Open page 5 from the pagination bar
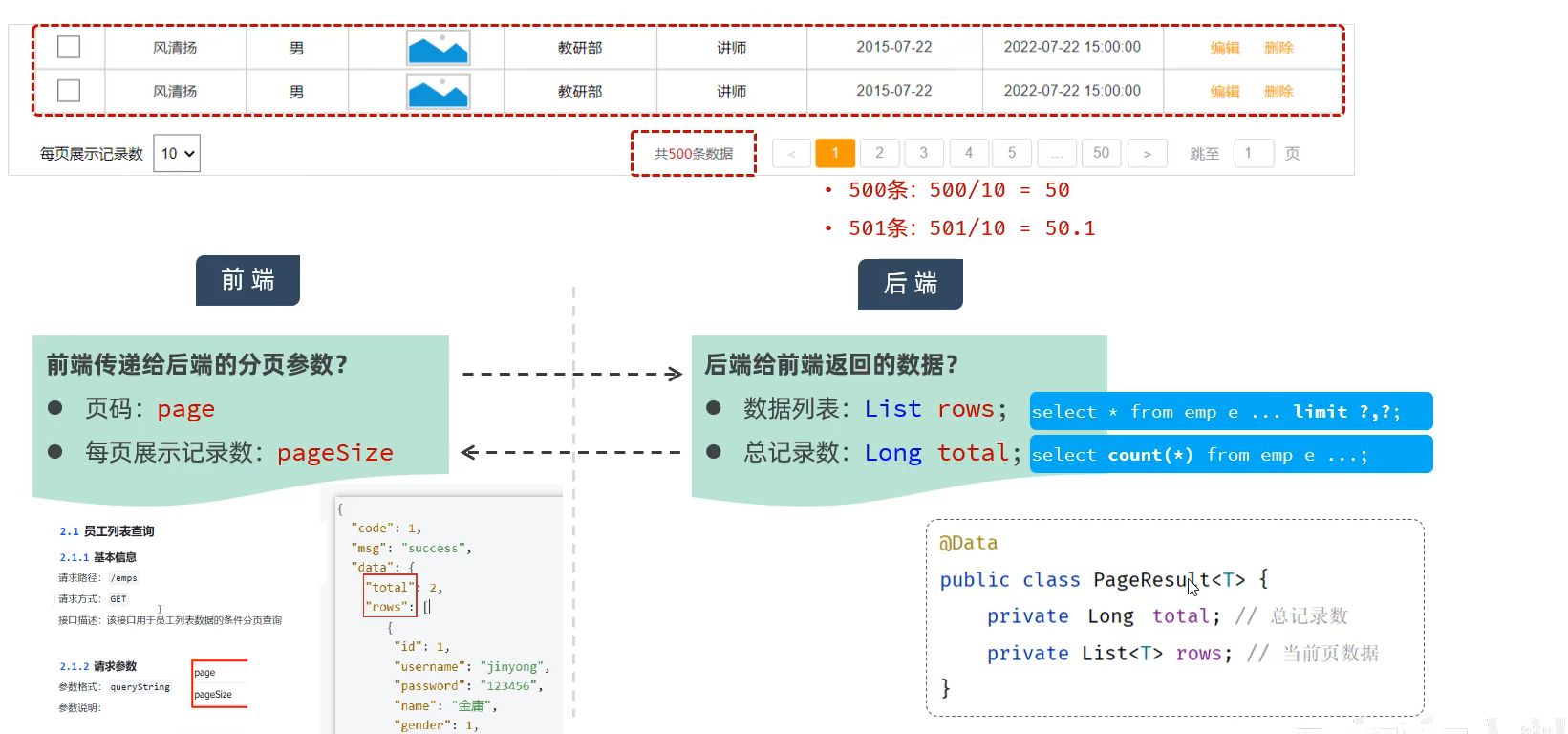The height and width of the screenshot is (734, 1568). 1012,153
